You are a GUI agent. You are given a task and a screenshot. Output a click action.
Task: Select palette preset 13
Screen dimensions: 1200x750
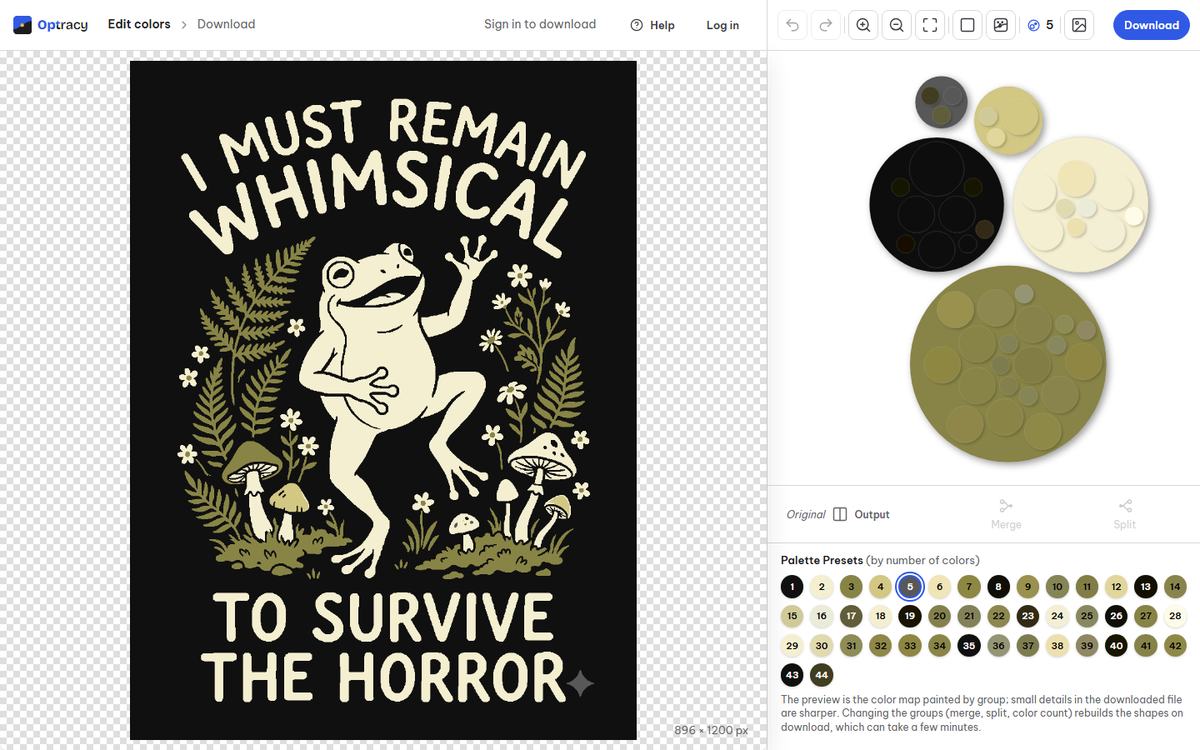(1145, 587)
